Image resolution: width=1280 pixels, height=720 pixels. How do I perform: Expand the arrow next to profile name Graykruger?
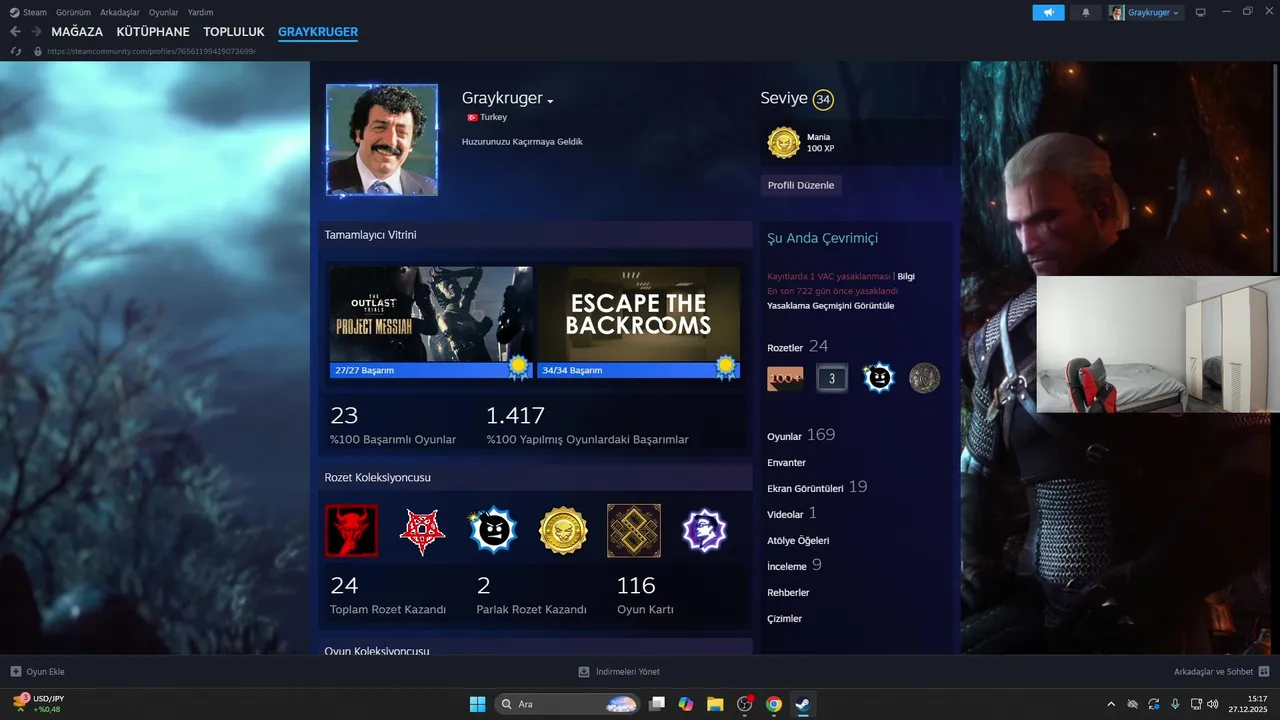click(550, 101)
